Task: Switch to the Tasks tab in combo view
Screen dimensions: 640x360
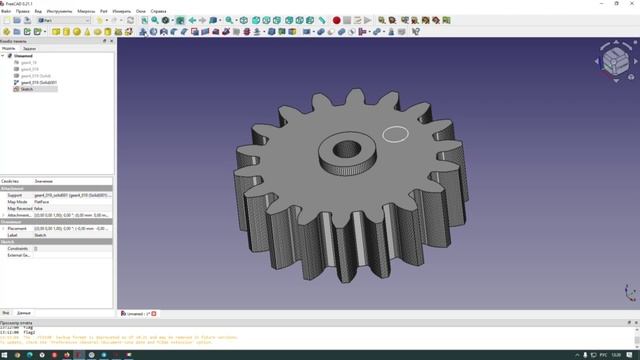Action: 29,49
